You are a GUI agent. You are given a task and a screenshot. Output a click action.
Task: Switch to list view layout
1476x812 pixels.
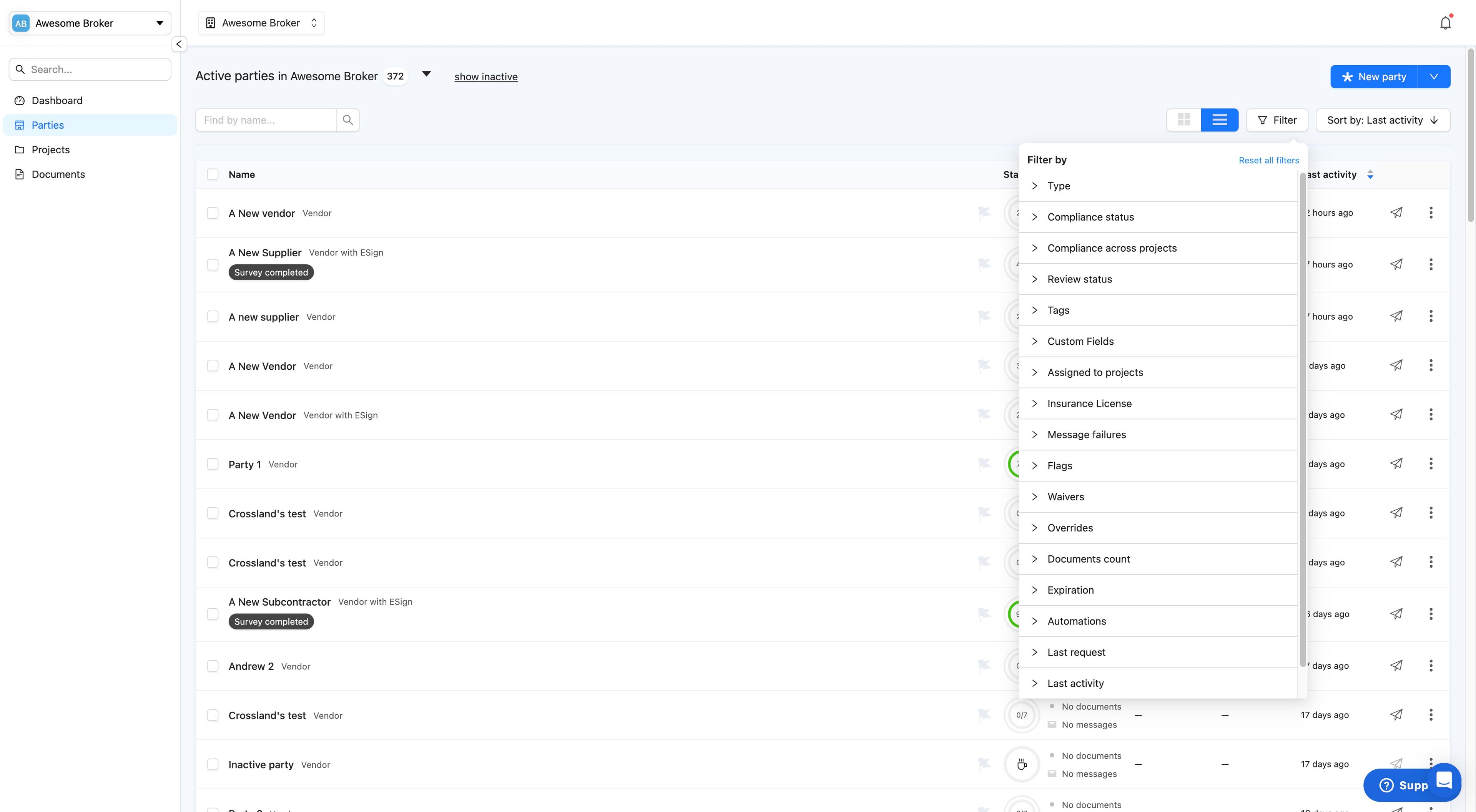click(1219, 120)
